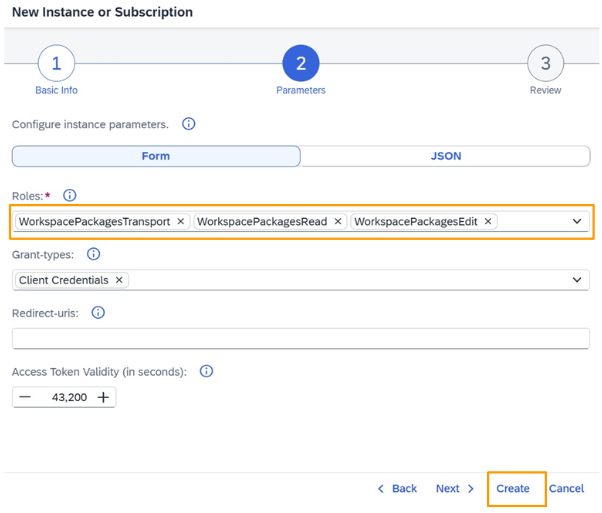
Task: Remove WorkspacePackagesEdit role token
Action: click(488, 222)
